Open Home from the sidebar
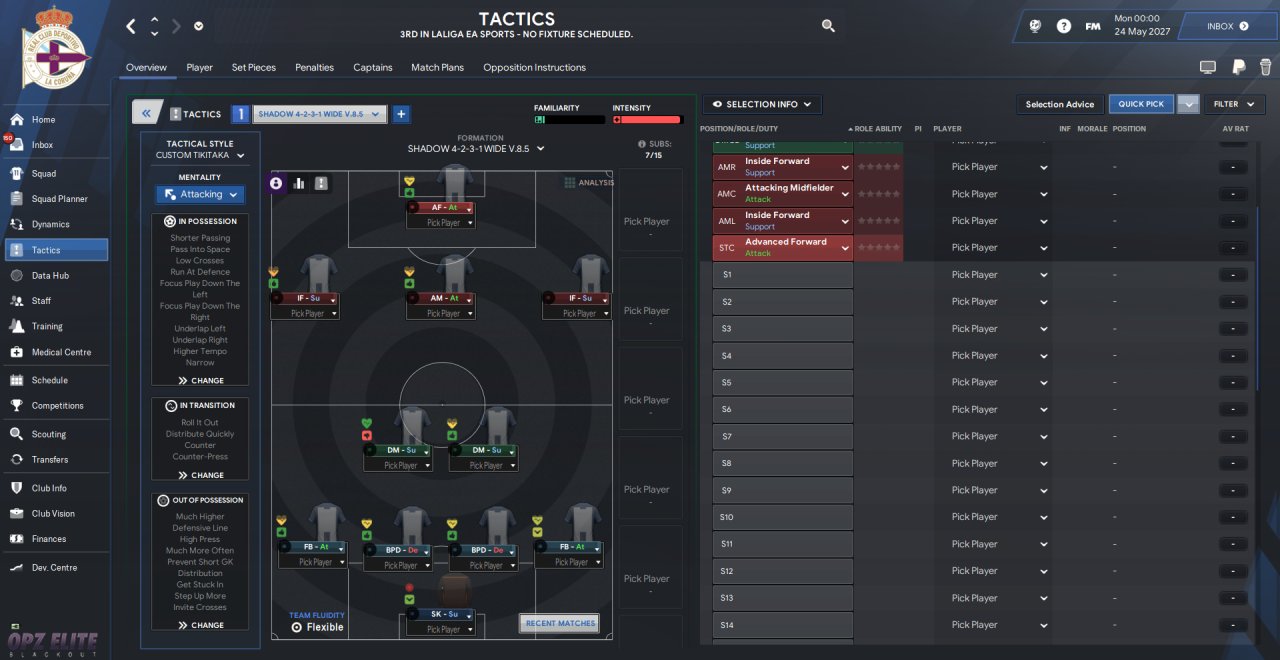This screenshot has width=1280, height=660. 55,119
